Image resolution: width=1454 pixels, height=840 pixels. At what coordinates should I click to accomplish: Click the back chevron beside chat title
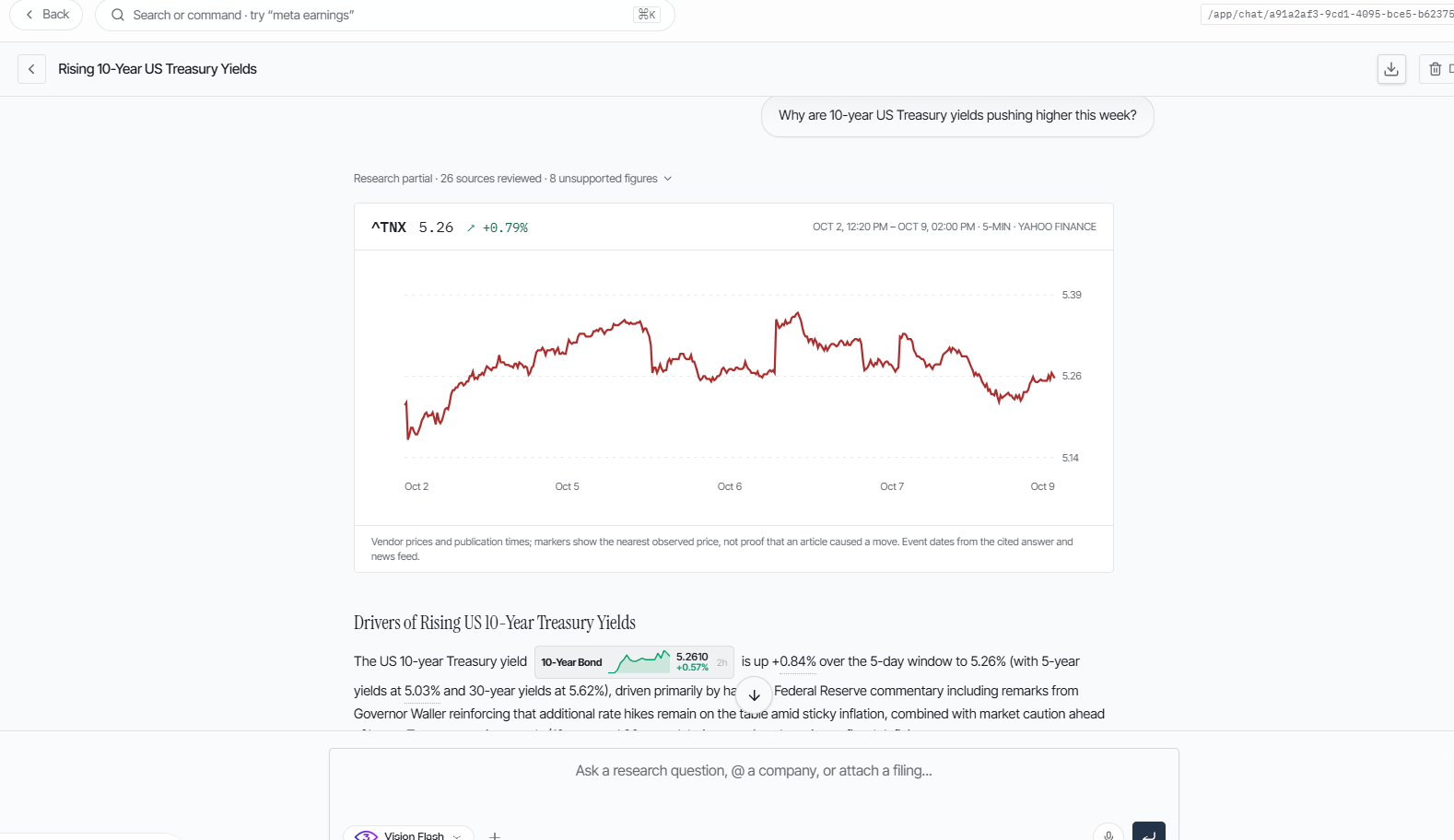pyautogui.click(x=32, y=69)
